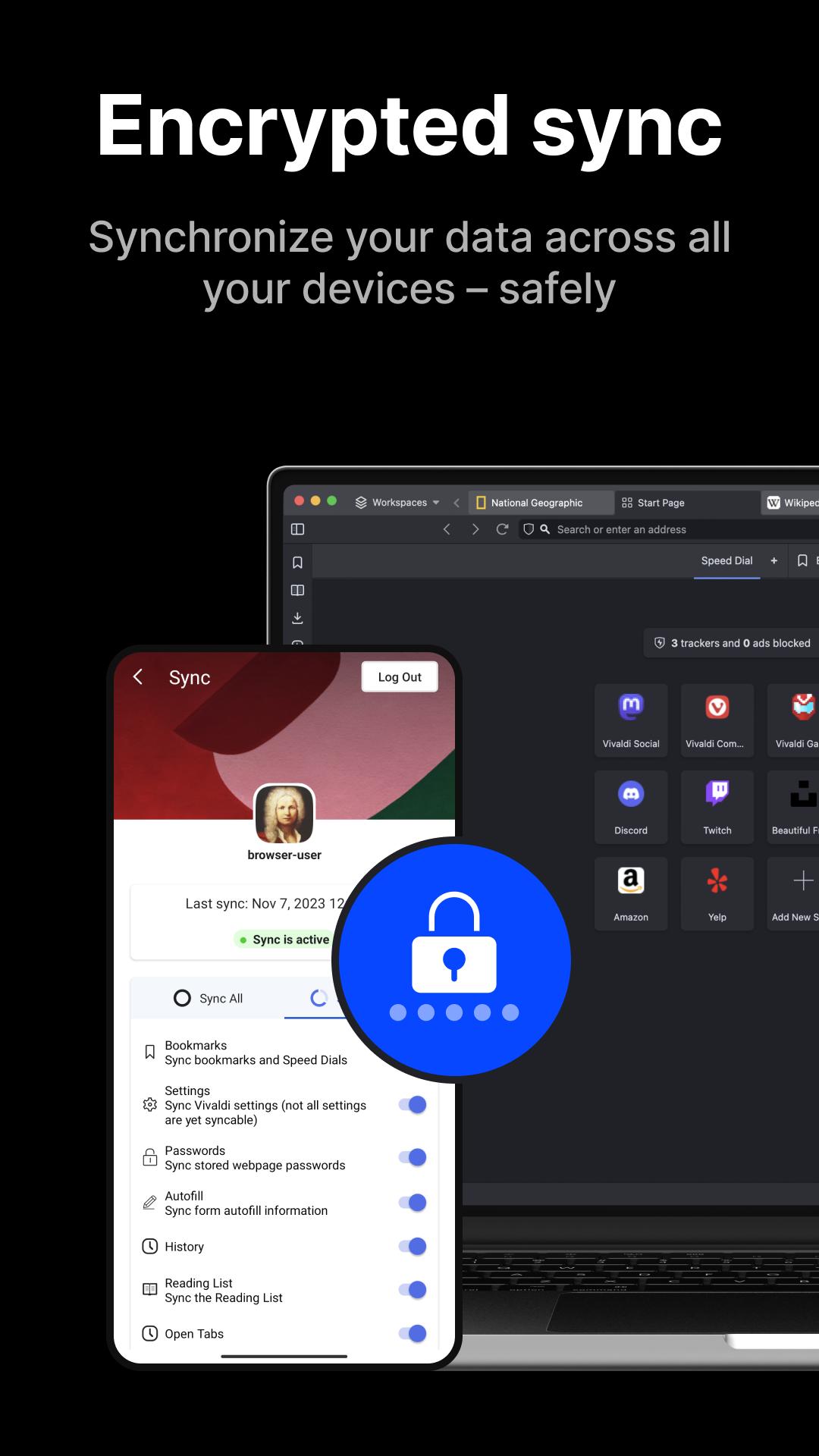
Task: Go back from the Sync screen
Action: pos(137,676)
